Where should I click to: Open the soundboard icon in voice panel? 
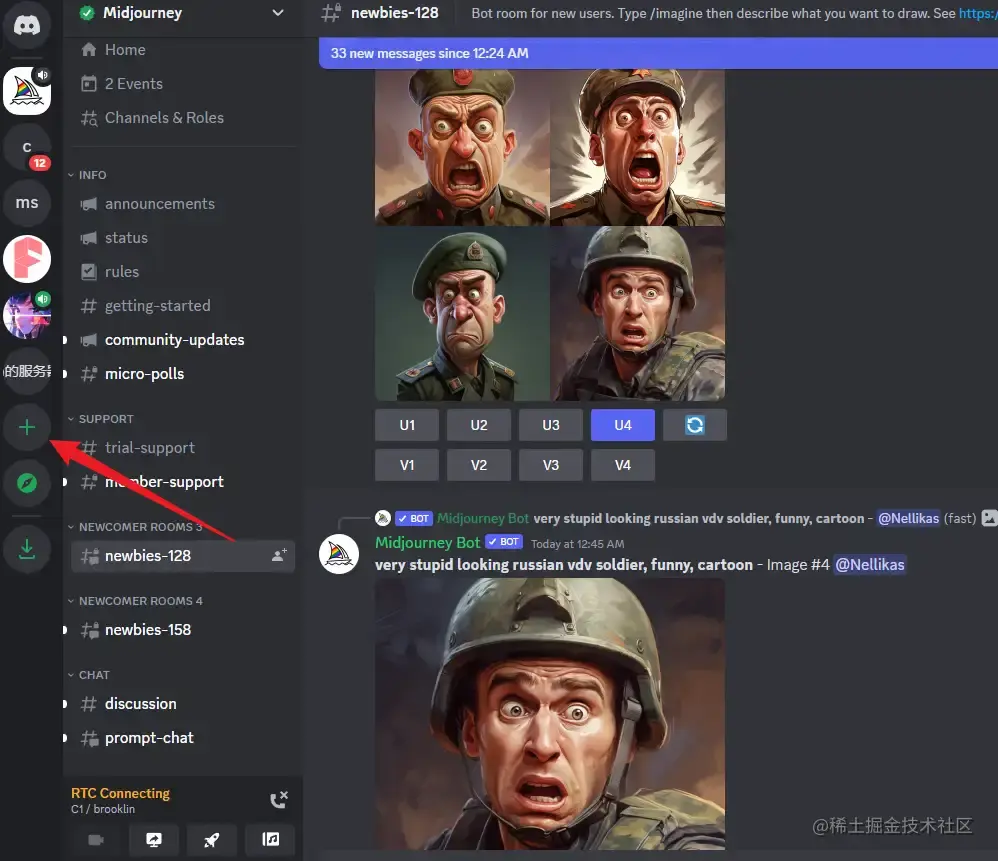pyautogui.click(x=271, y=840)
